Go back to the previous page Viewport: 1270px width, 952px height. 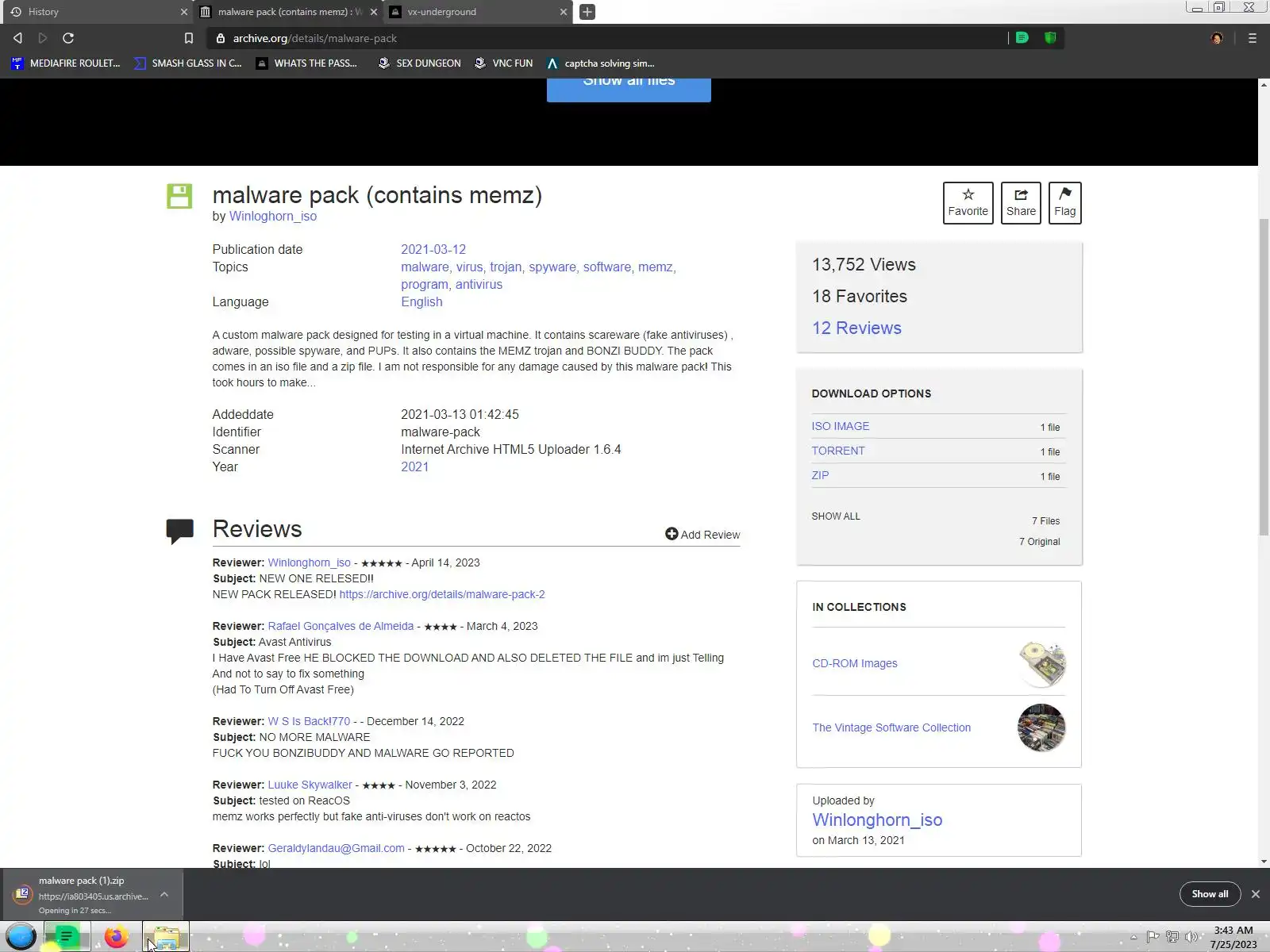tap(17, 38)
